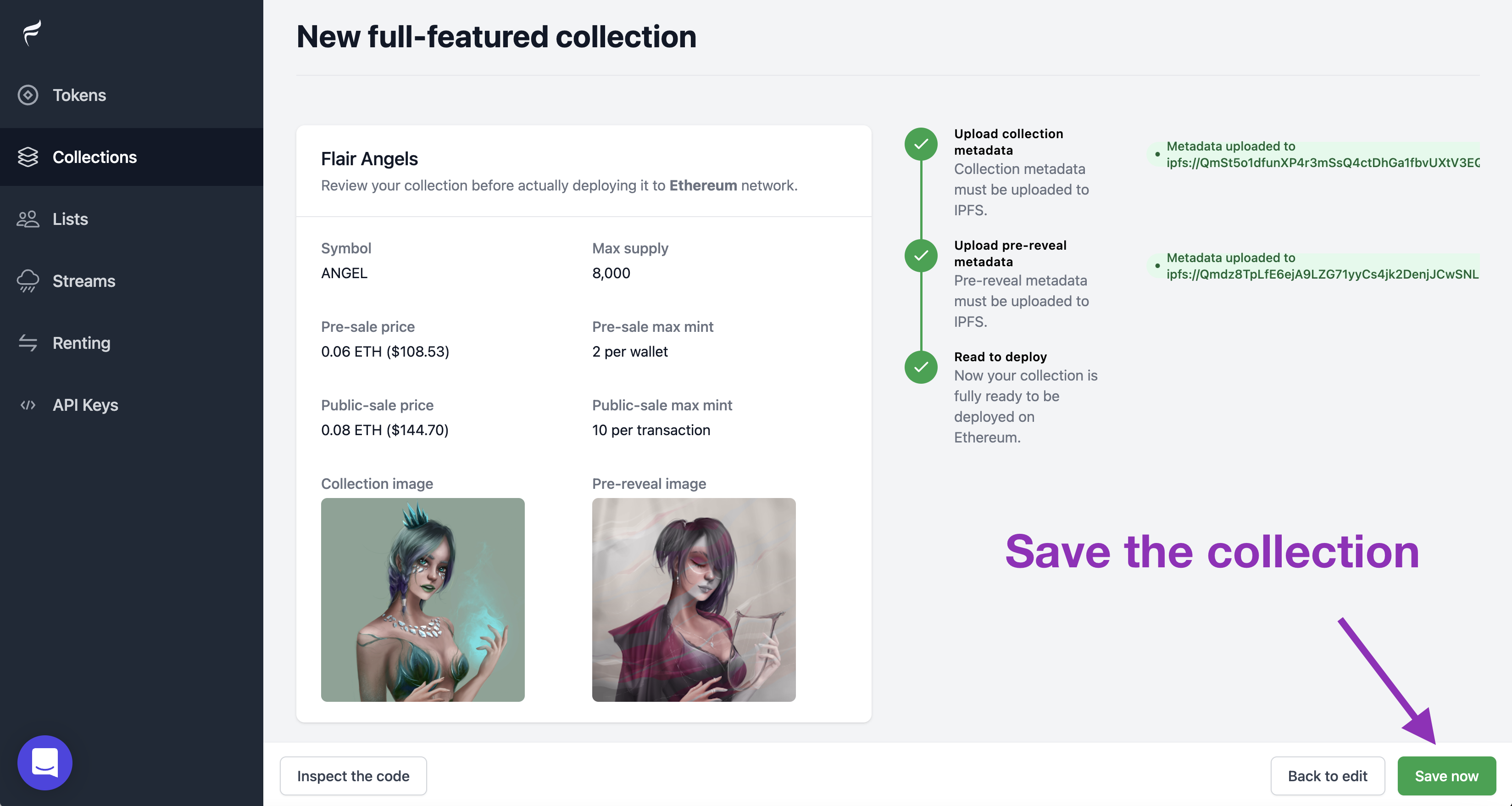
Task: Click the Flair logo icon
Action: pos(32,32)
